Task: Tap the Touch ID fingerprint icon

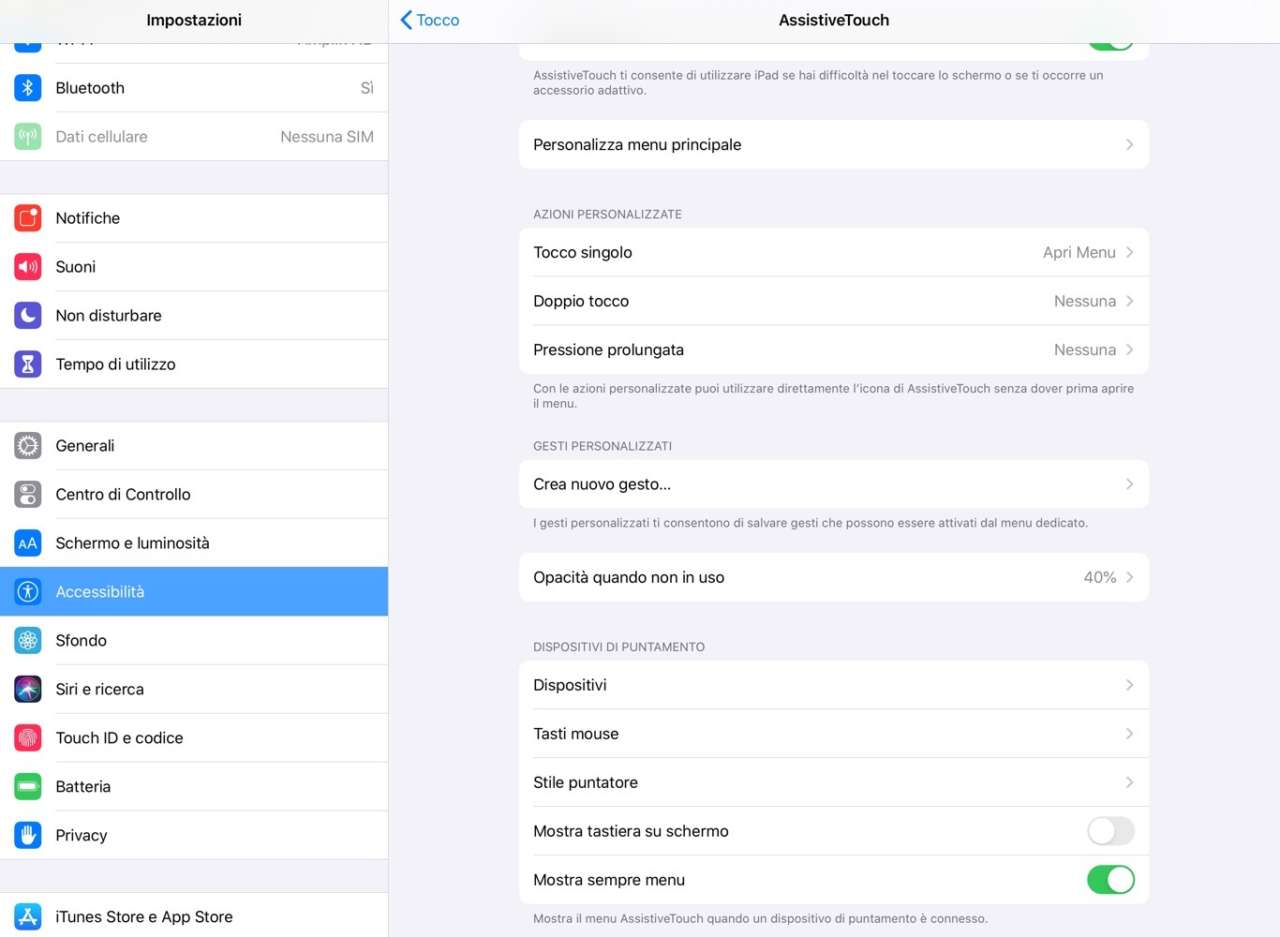Action: coord(28,738)
